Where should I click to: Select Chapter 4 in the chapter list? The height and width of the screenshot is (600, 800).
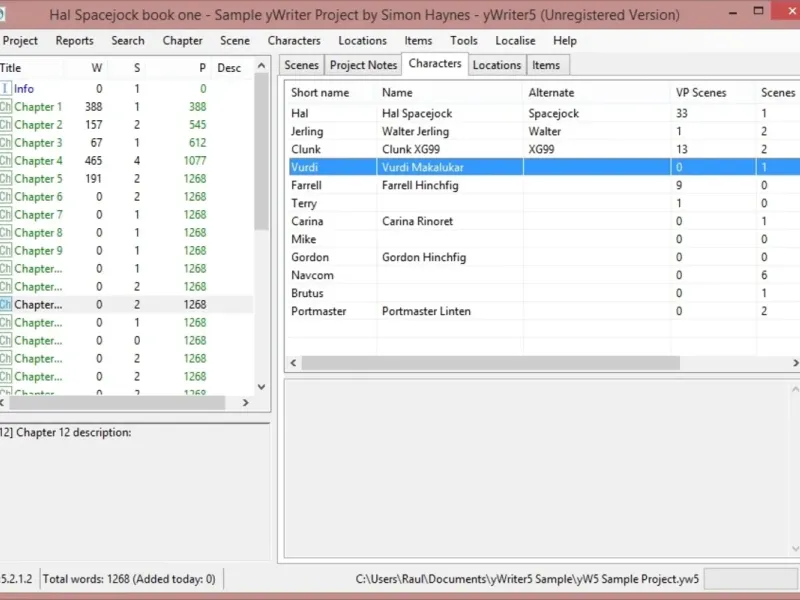pyautogui.click(x=127, y=161)
